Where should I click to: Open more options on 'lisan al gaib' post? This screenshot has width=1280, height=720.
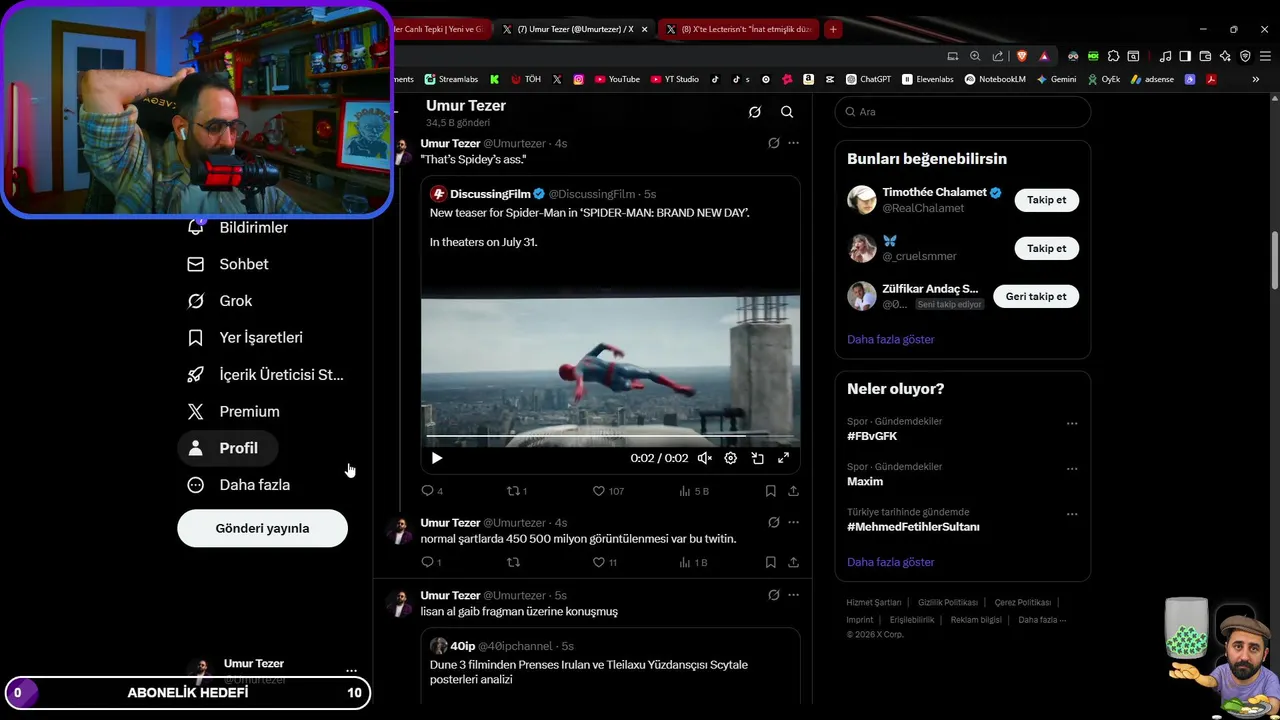tap(793, 595)
